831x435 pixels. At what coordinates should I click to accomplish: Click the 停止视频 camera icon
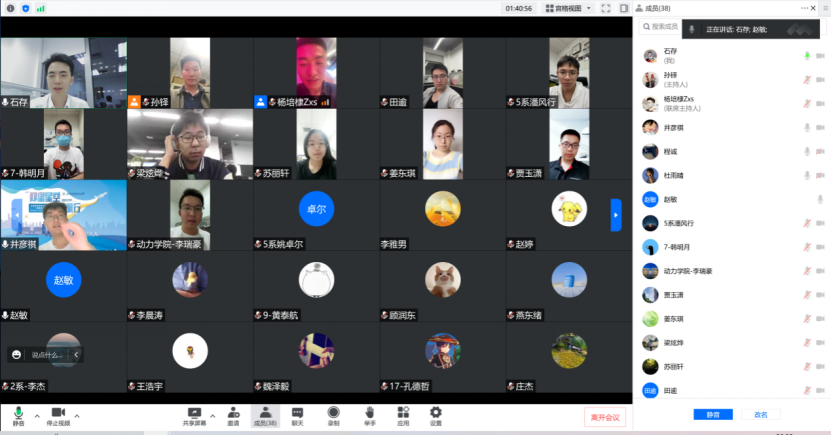[58, 412]
